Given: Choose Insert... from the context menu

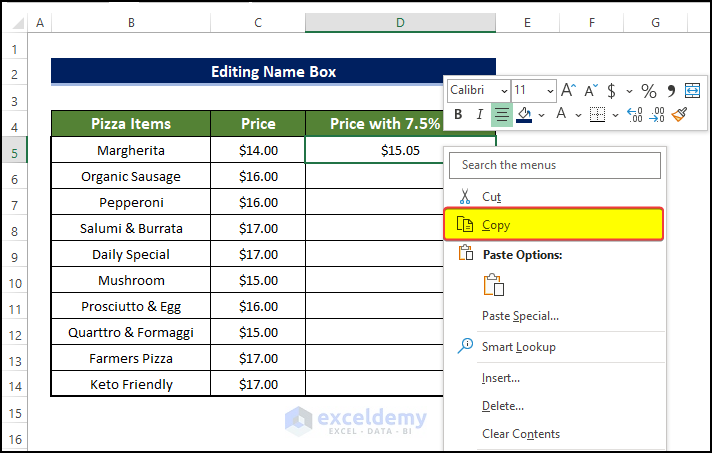Looking at the screenshot, I should coord(555,378).
